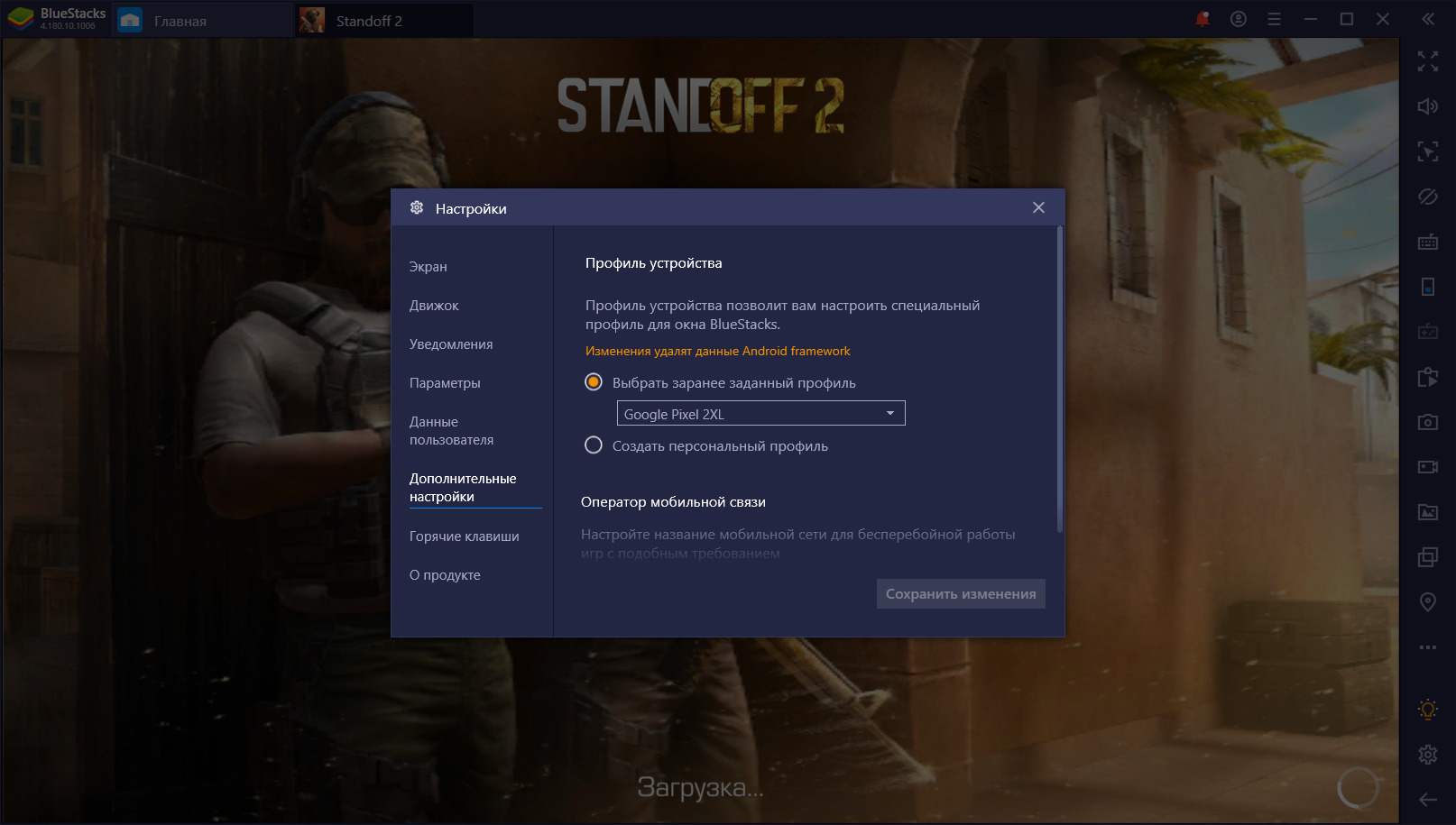This screenshot has height=825, width=1456.
Task: Open the keyboard game controls icon
Action: click(x=1427, y=242)
